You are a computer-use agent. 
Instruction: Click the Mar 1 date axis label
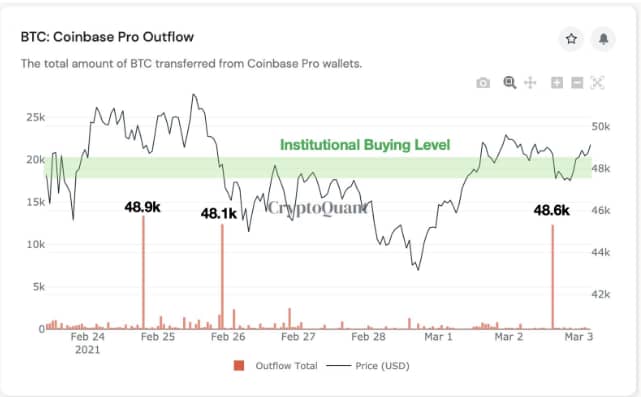click(x=438, y=337)
